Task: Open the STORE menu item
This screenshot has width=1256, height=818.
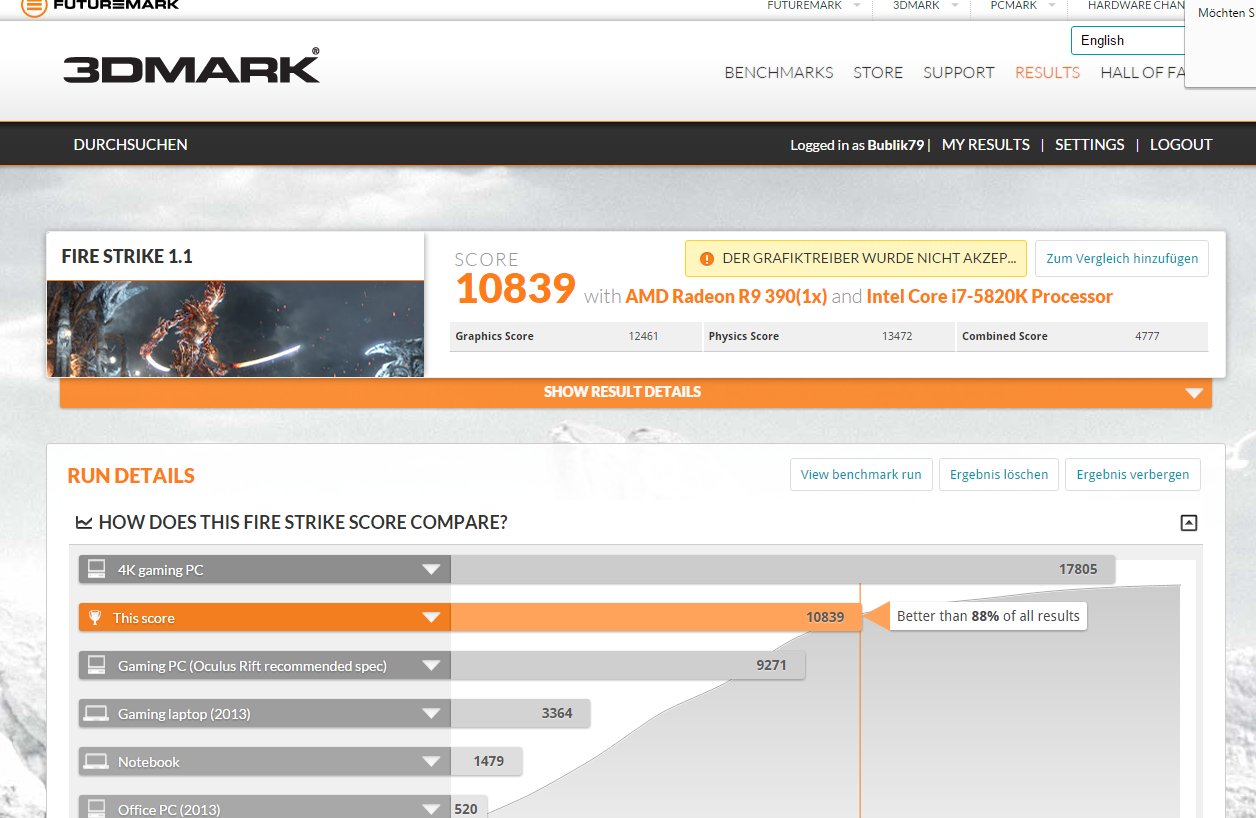Action: point(878,72)
